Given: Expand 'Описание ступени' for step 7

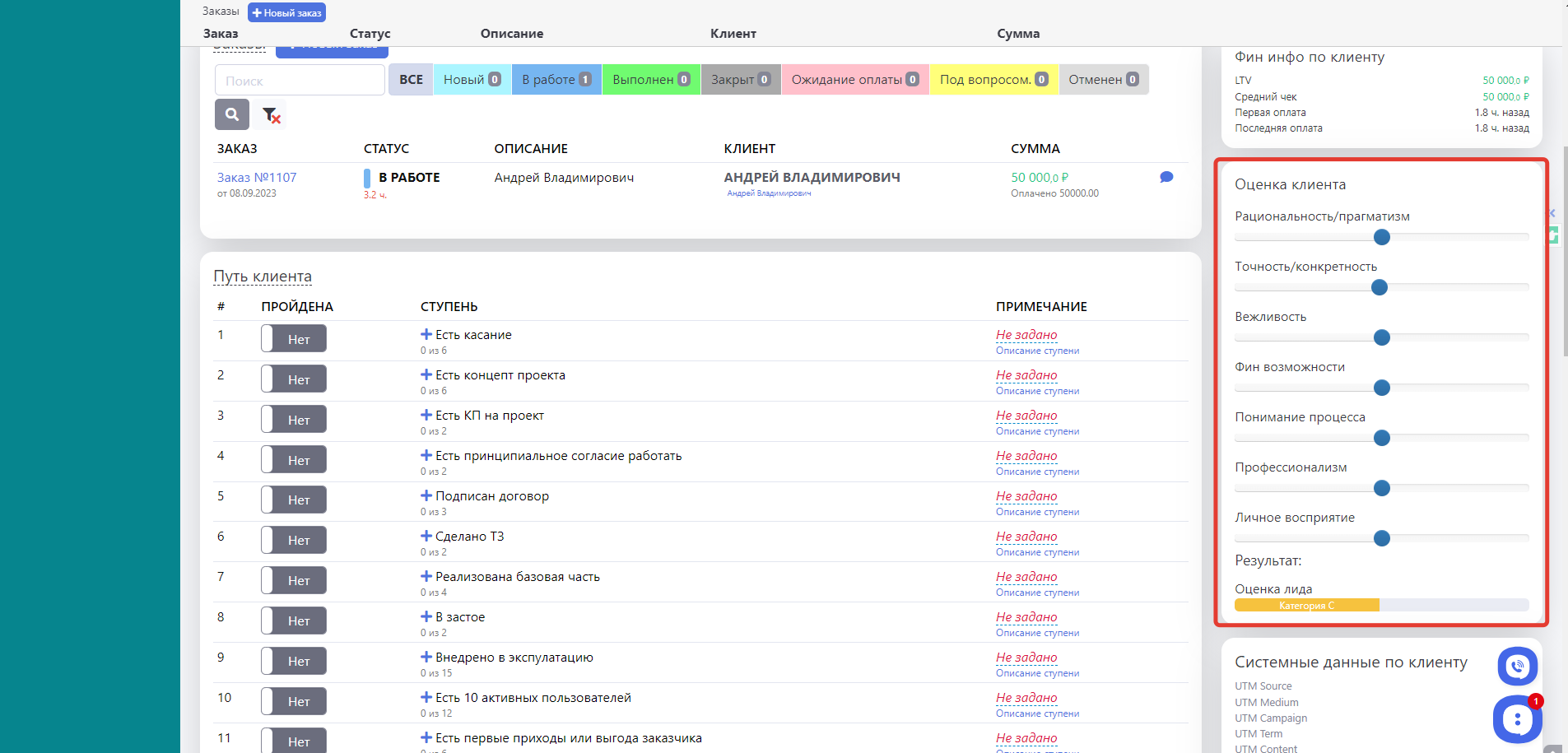Looking at the screenshot, I should pos(1037,593).
